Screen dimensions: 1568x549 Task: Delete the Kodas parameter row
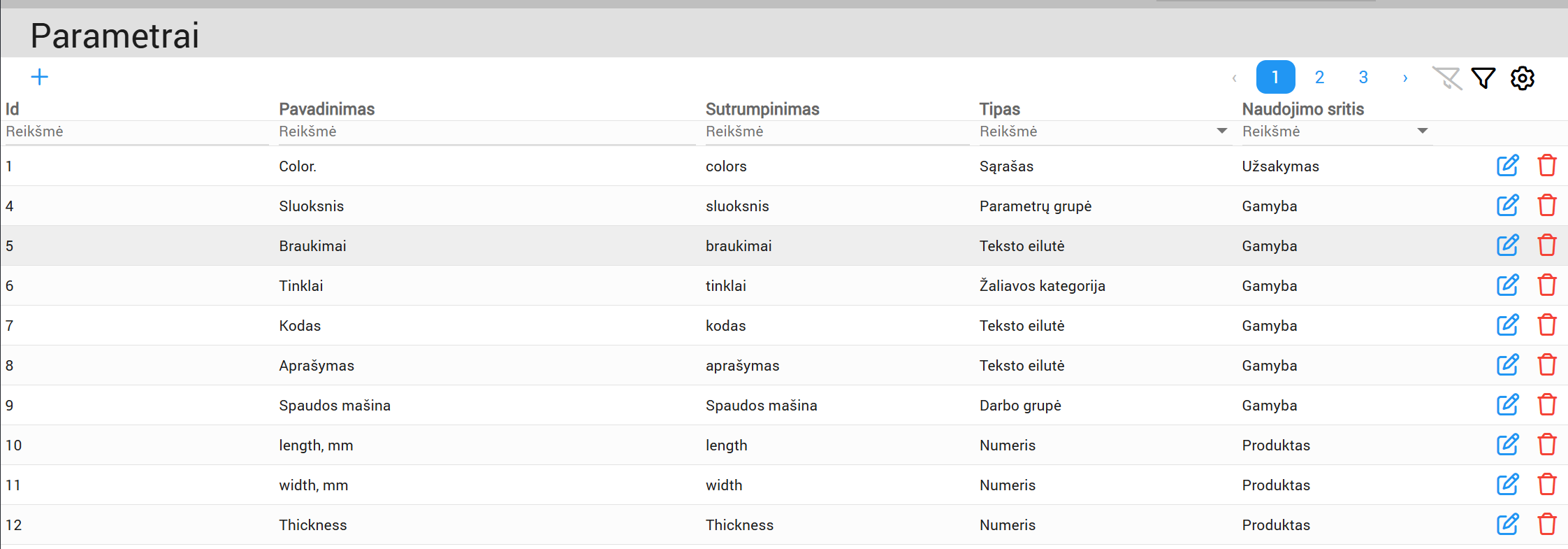coord(1547,325)
